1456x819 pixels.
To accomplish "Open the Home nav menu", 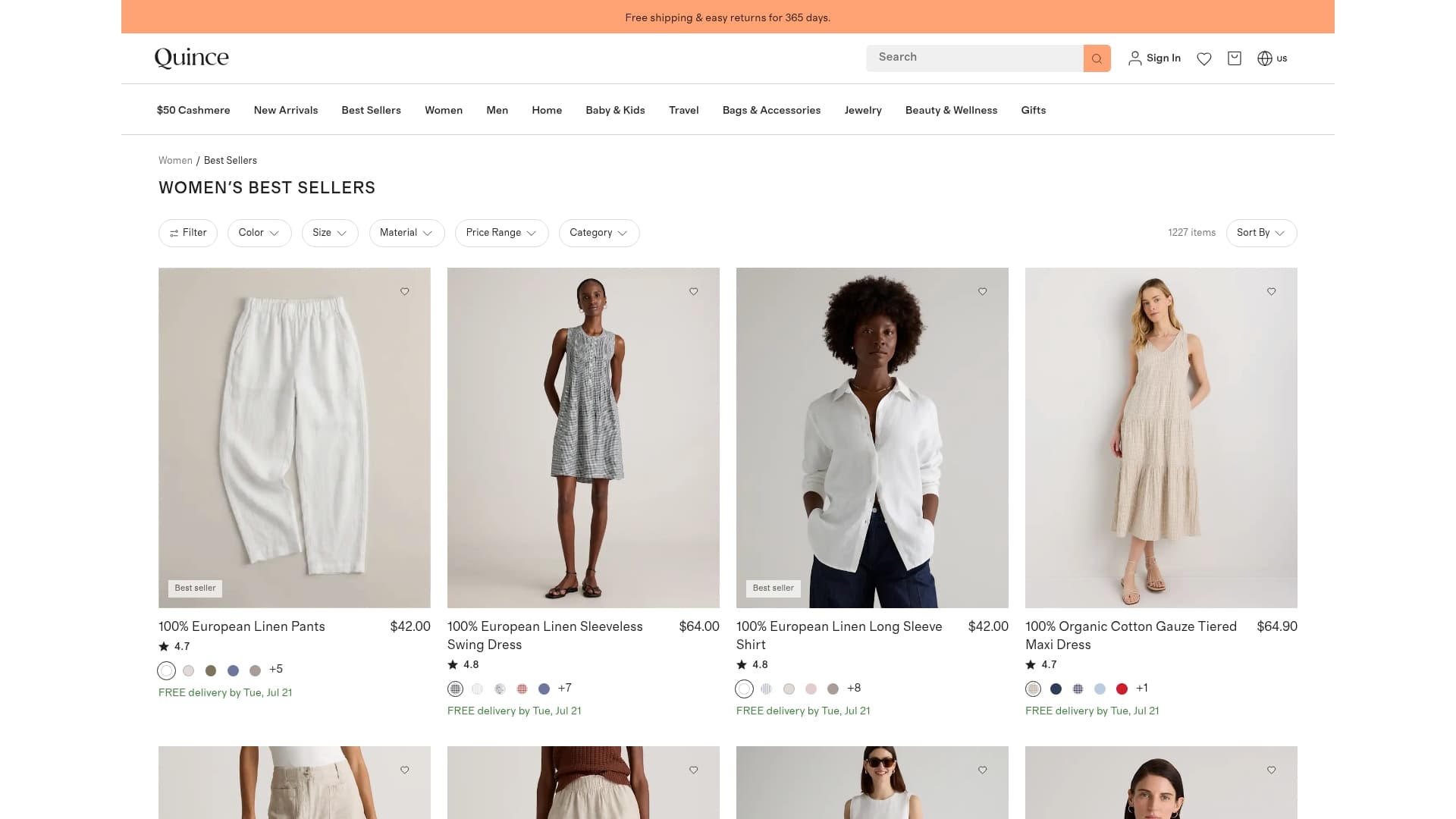I will pos(547,110).
